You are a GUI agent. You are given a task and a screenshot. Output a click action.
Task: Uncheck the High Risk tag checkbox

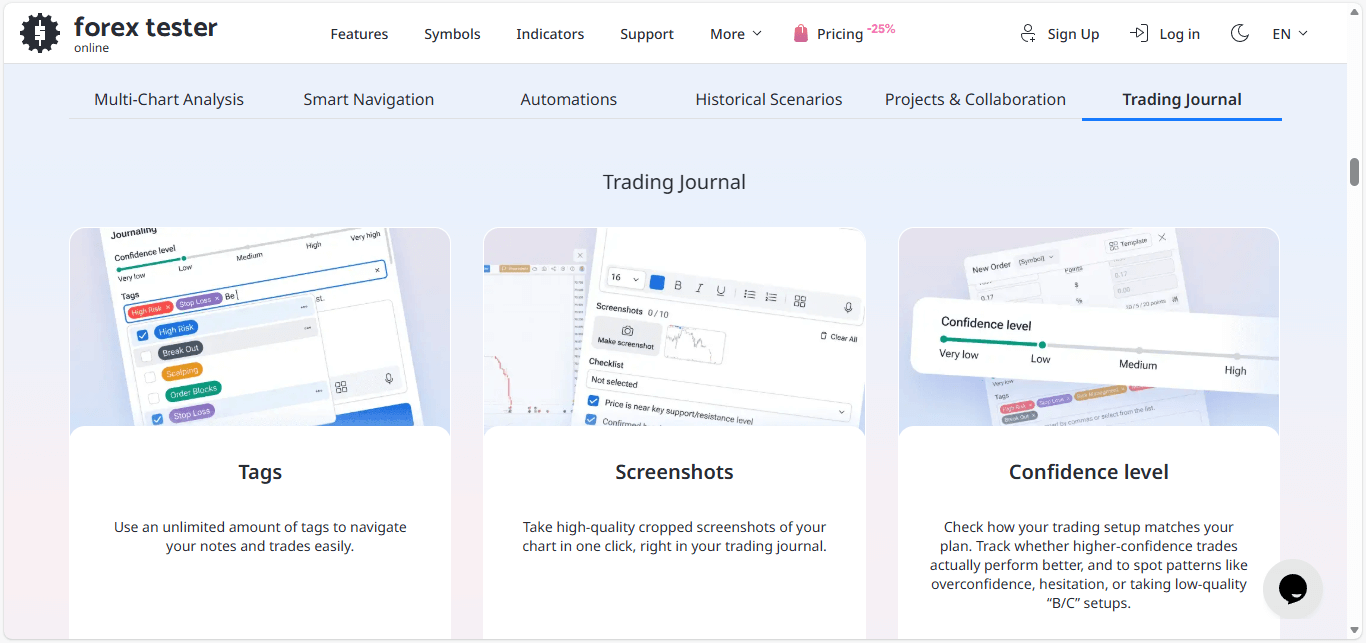(142, 335)
